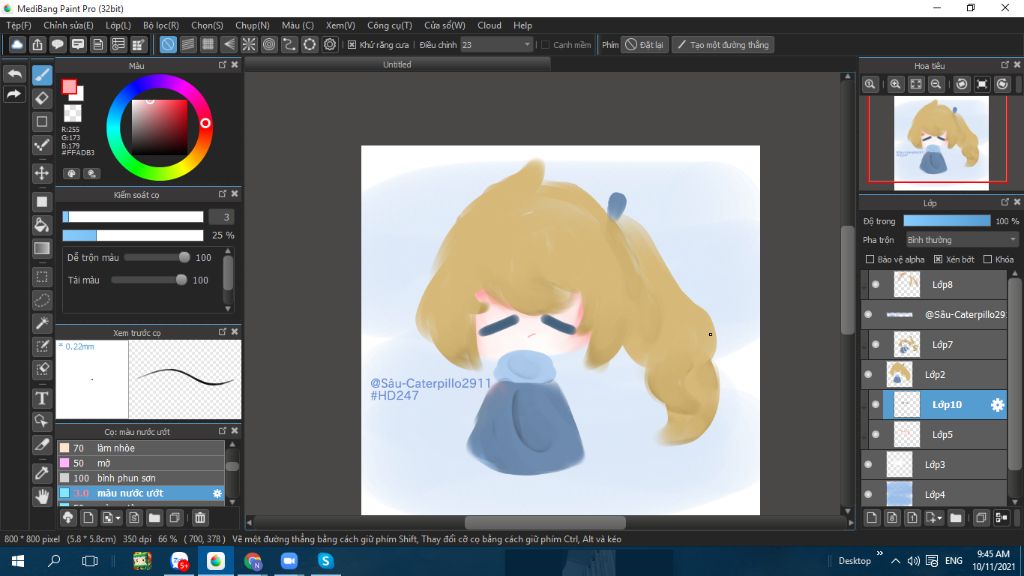This screenshot has width=1024, height=576.
Task: Select the Eyedropper tool
Action: coord(42,473)
